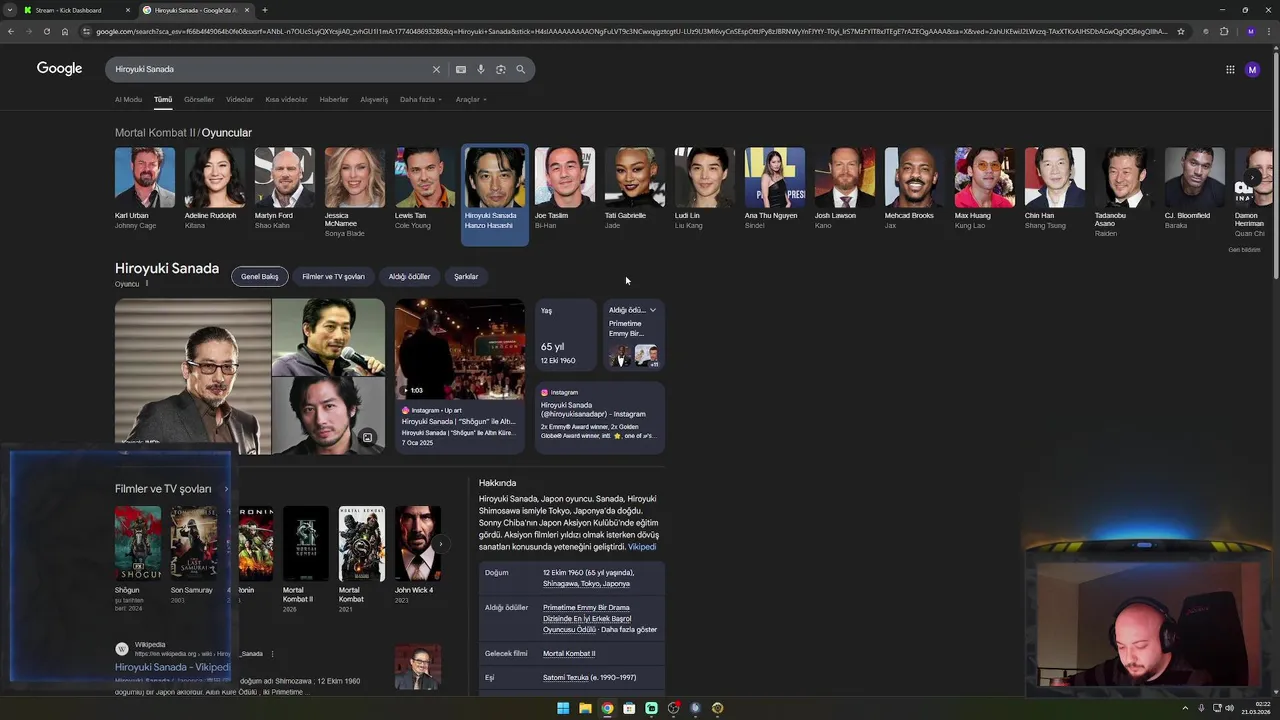This screenshot has height=720, width=1280.
Task: Bookmark this page with the star icon
Action: click(x=1181, y=31)
